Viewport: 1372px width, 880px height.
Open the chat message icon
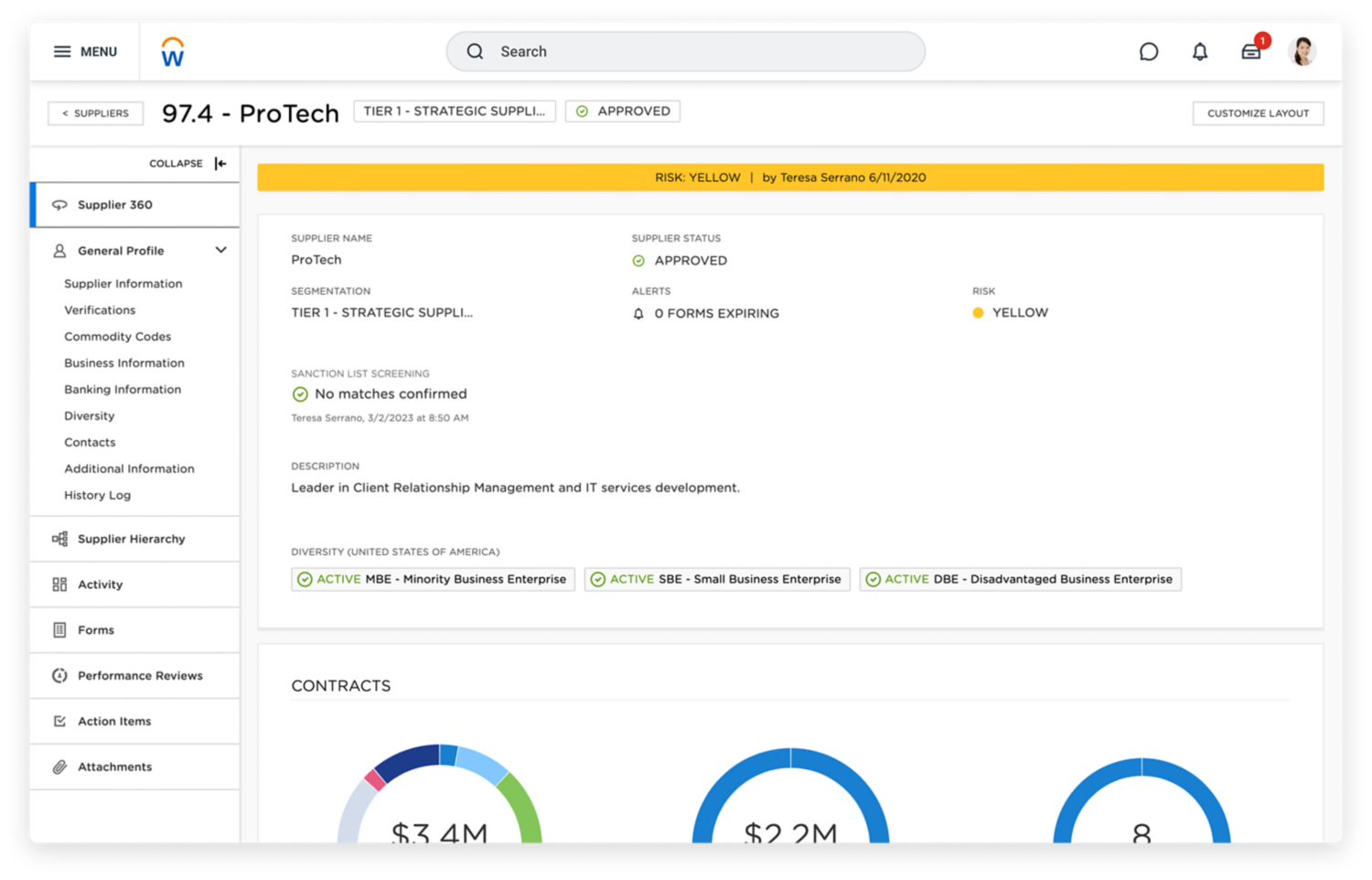click(1148, 52)
